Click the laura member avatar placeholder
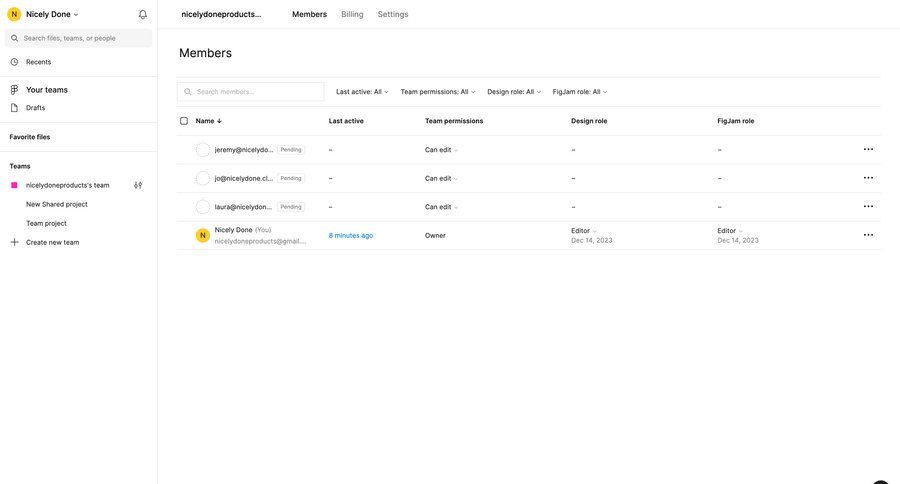This screenshot has height=484, width=900. pyautogui.click(x=203, y=207)
